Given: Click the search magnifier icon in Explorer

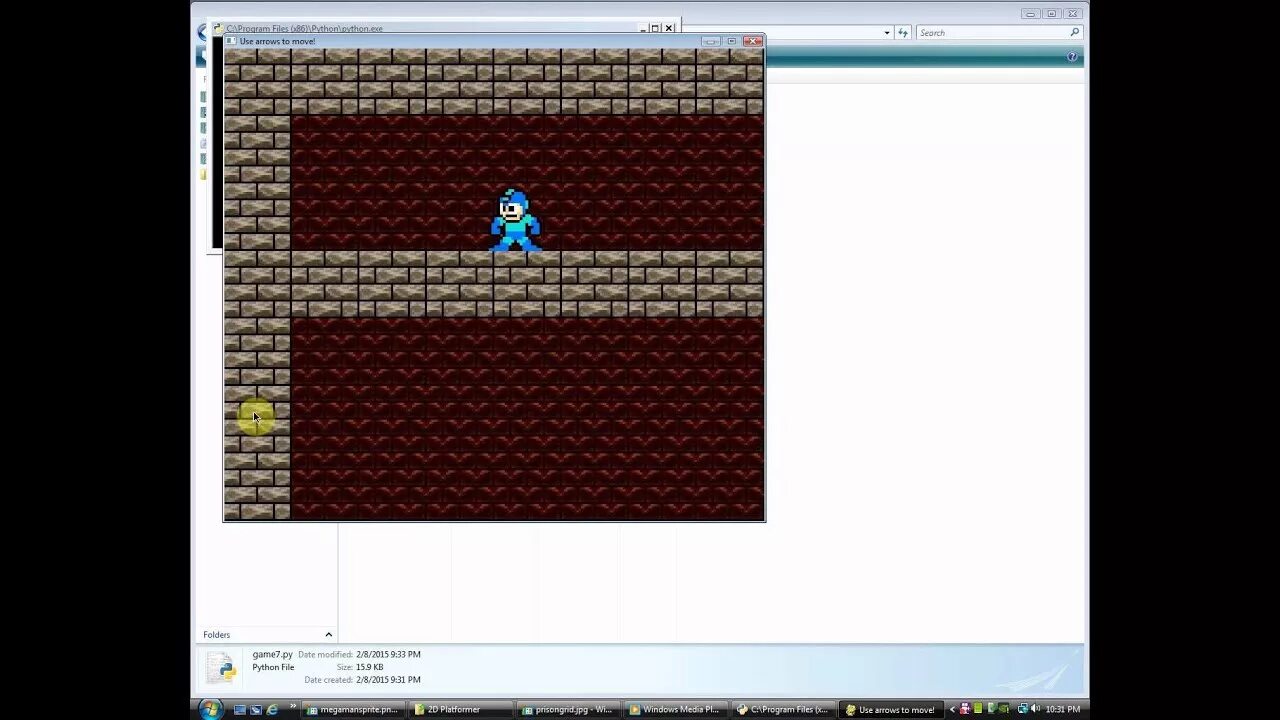Looking at the screenshot, I should tap(1075, 33).
